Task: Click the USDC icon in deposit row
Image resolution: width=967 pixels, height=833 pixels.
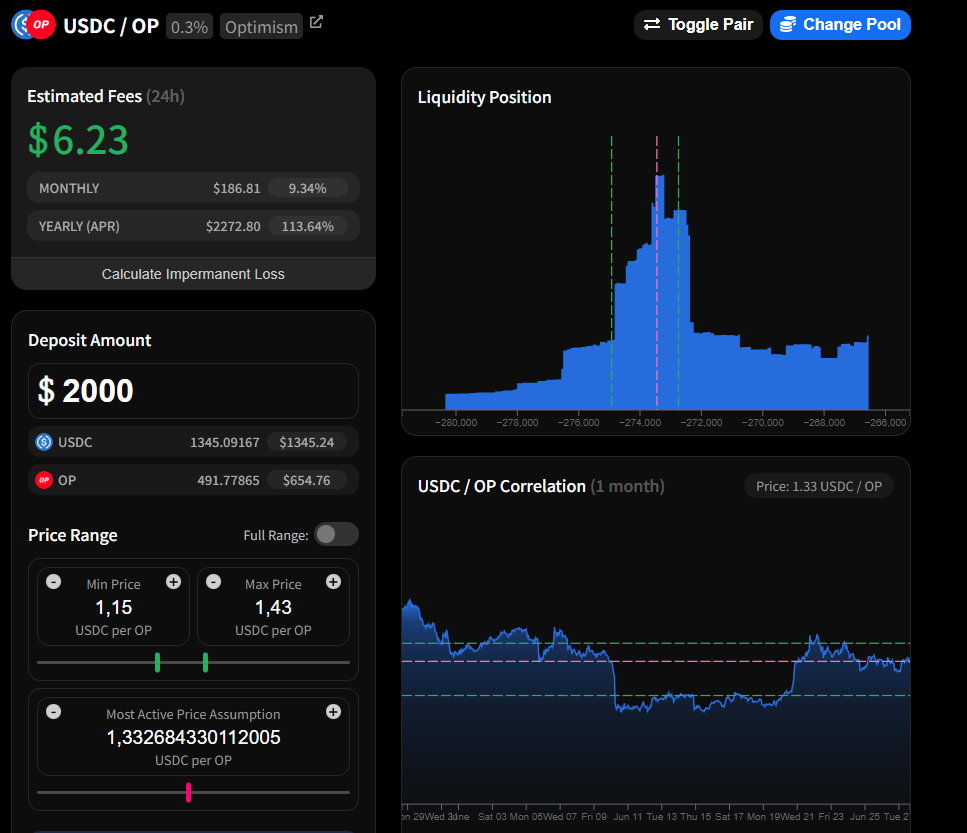Action: pyautogui.click(x=44, y=442)
